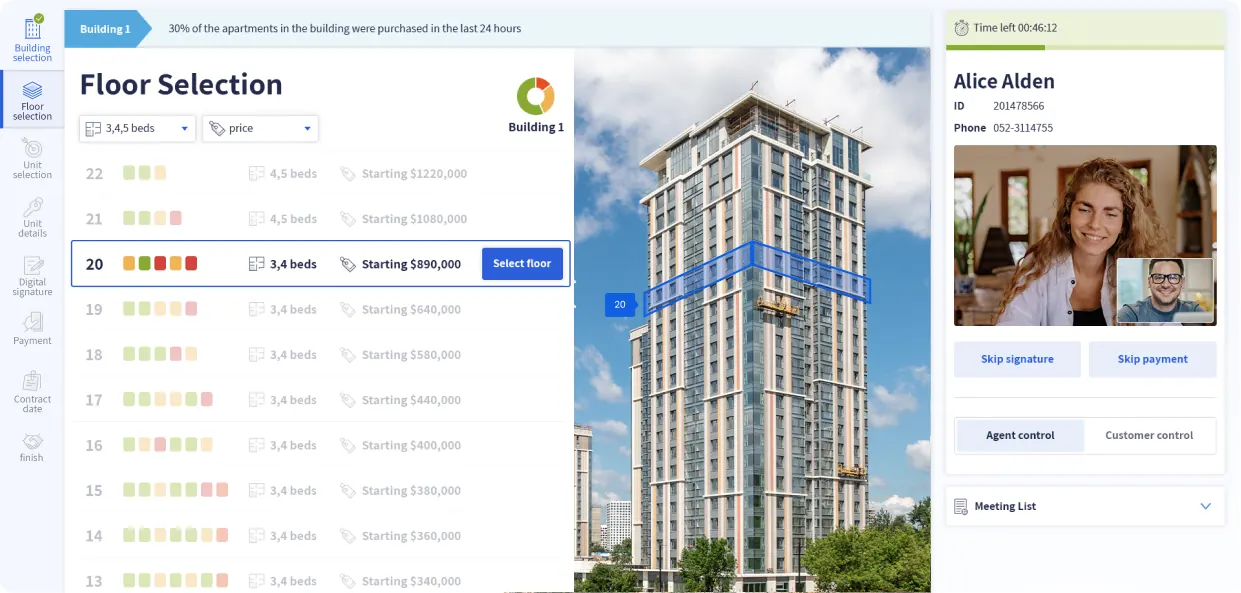This screenshot has width=1241, height=593.
Task: Click the Building 1 breadcrumb tab
Action: (x=106, y=29)
